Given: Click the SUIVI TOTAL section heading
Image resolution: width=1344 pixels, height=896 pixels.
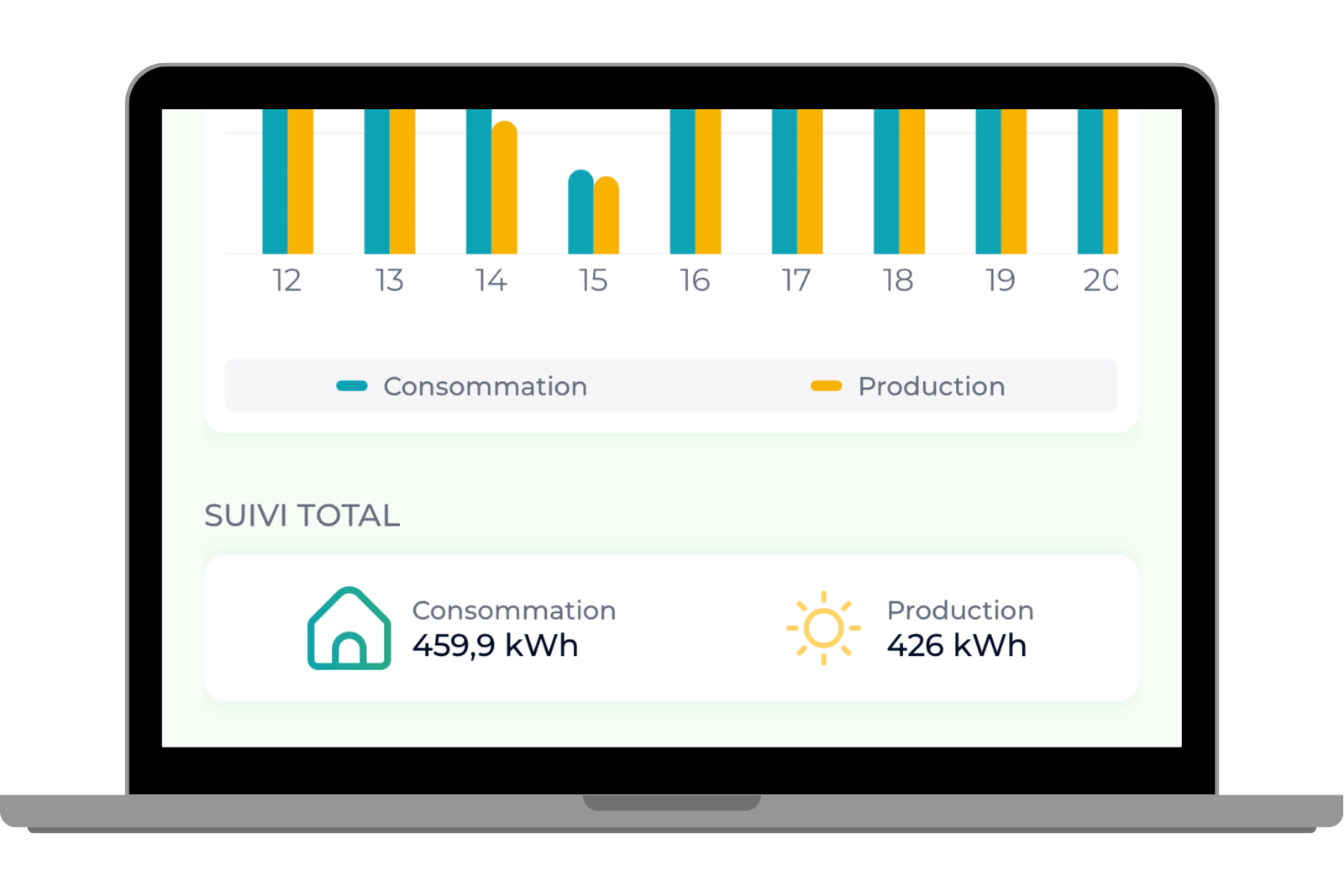Looking at the screenshot, I should click(x=302, y=516).
